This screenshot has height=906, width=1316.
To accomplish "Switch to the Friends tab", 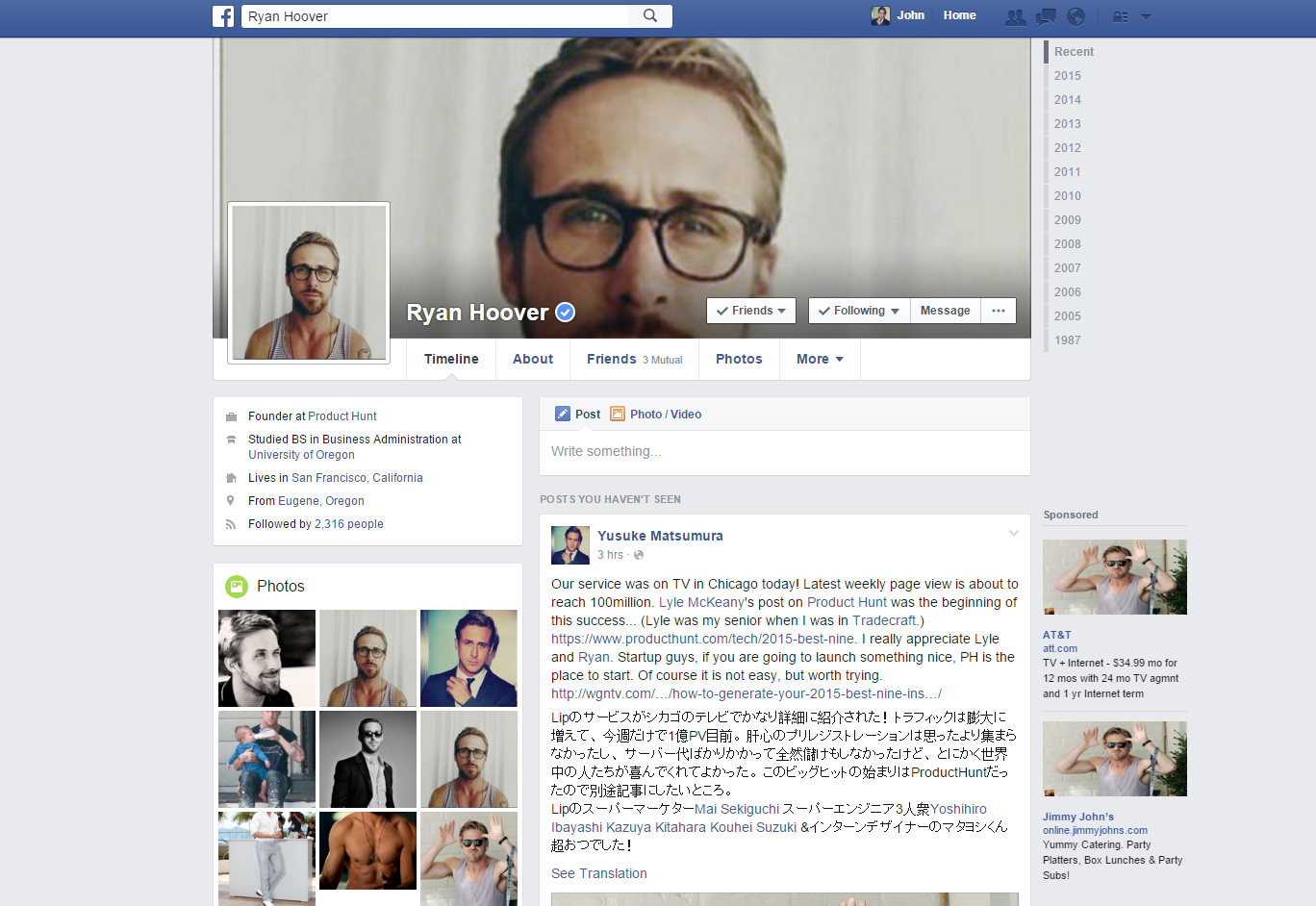I will [611, 359].
